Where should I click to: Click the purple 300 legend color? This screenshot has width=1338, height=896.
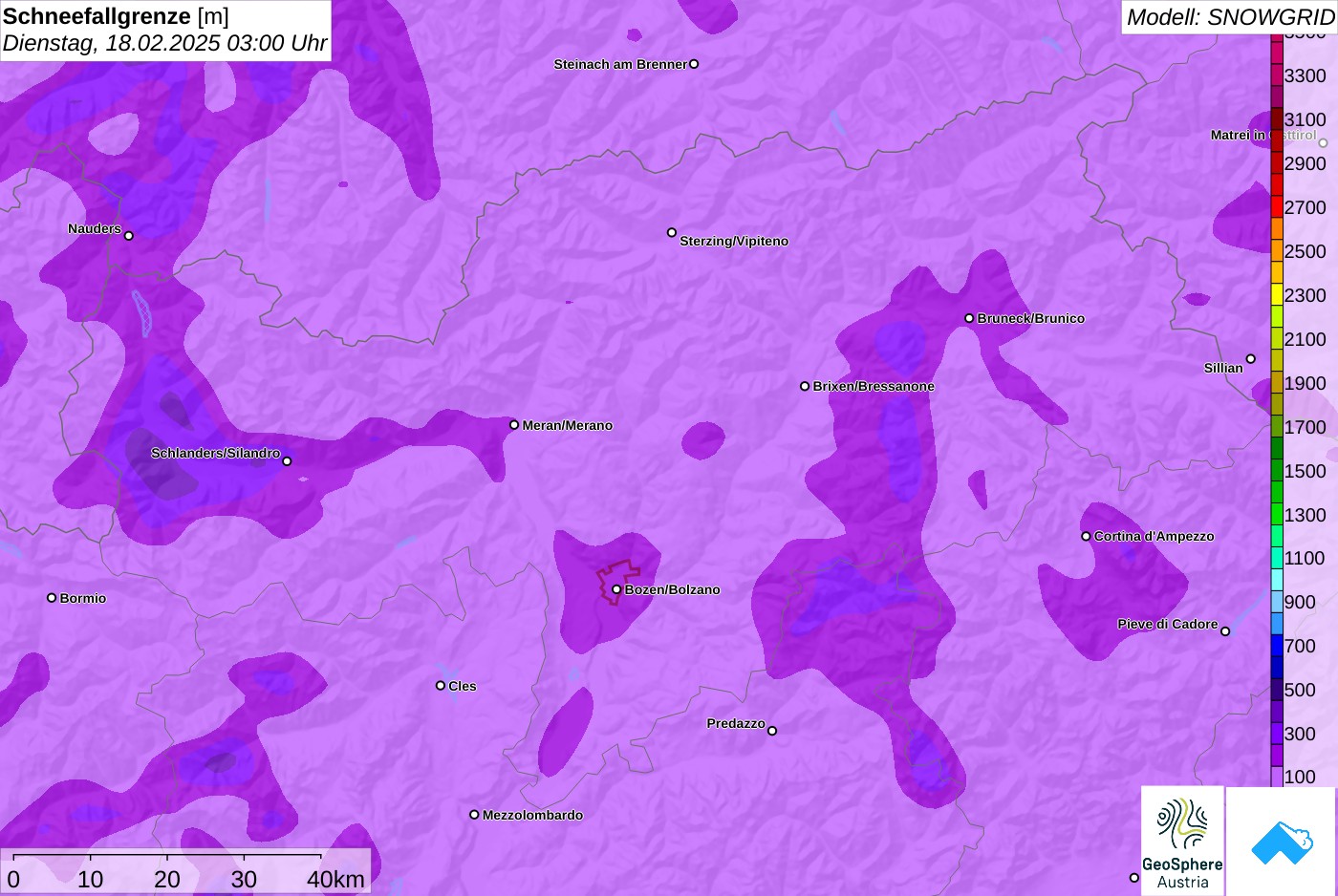pos(1277,735)
